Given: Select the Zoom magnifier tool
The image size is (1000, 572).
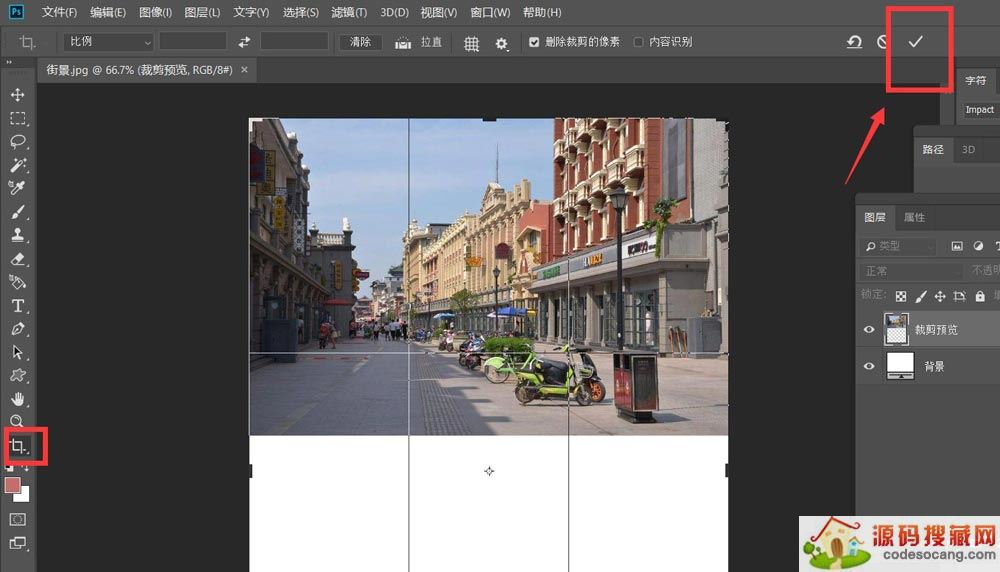Looking at the screenshot, I should 17,420.
